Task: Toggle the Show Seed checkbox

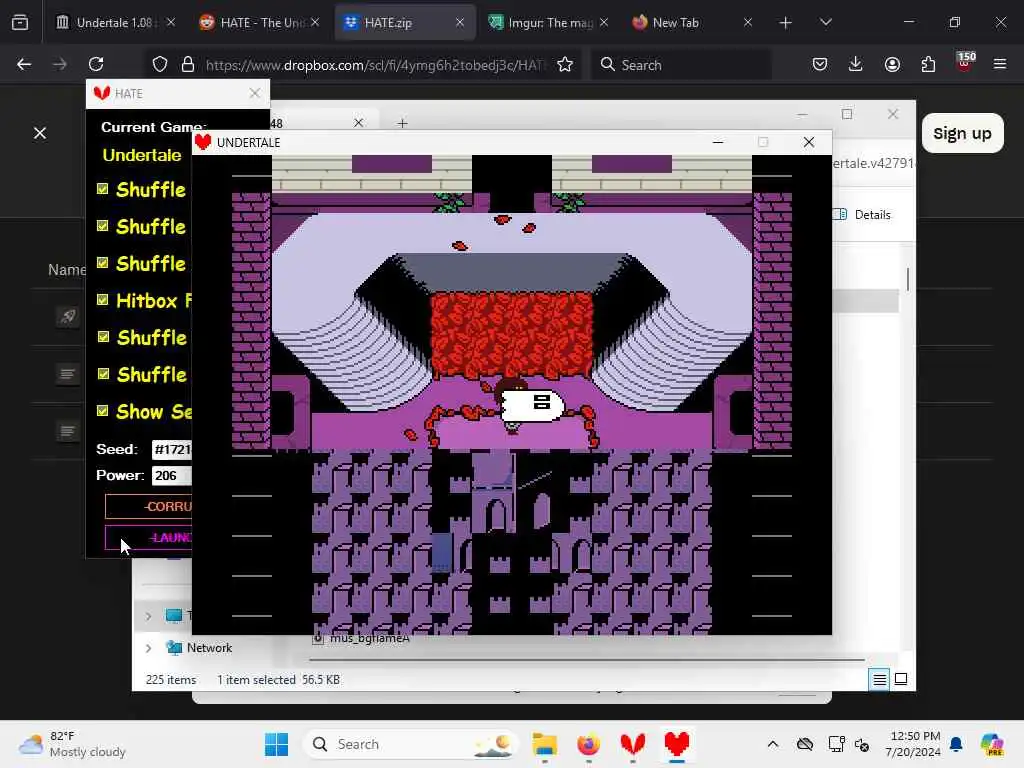Action: pyautogui.click(x=103, y=411)
